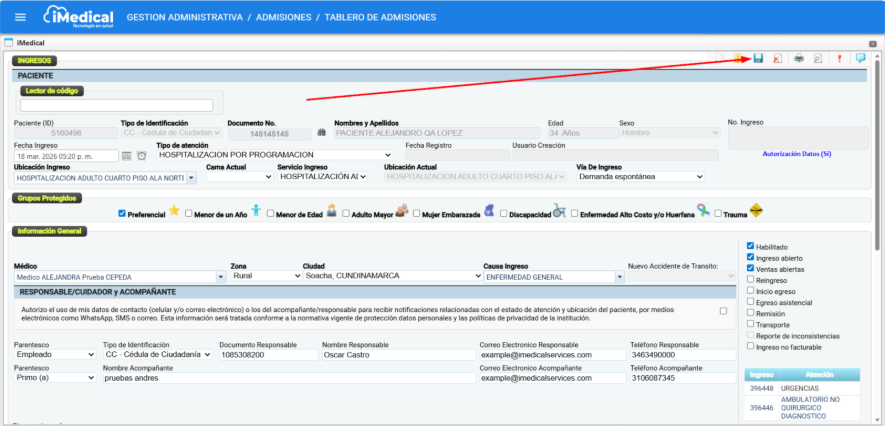Enable the Adulto Mayor checkbox
The image size is (885, 426).
pyautogui.click(x=346, y=213)
